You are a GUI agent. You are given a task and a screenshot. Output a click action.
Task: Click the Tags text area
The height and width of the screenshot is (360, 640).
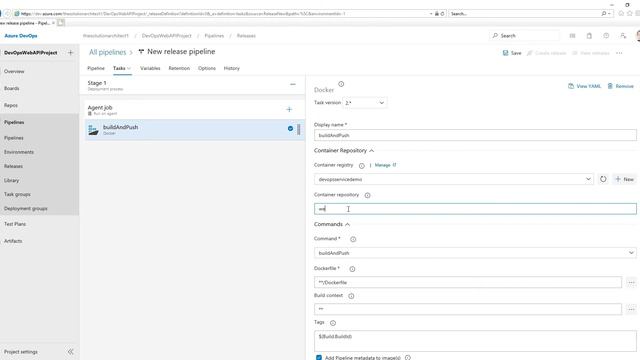tap(475, 341)
